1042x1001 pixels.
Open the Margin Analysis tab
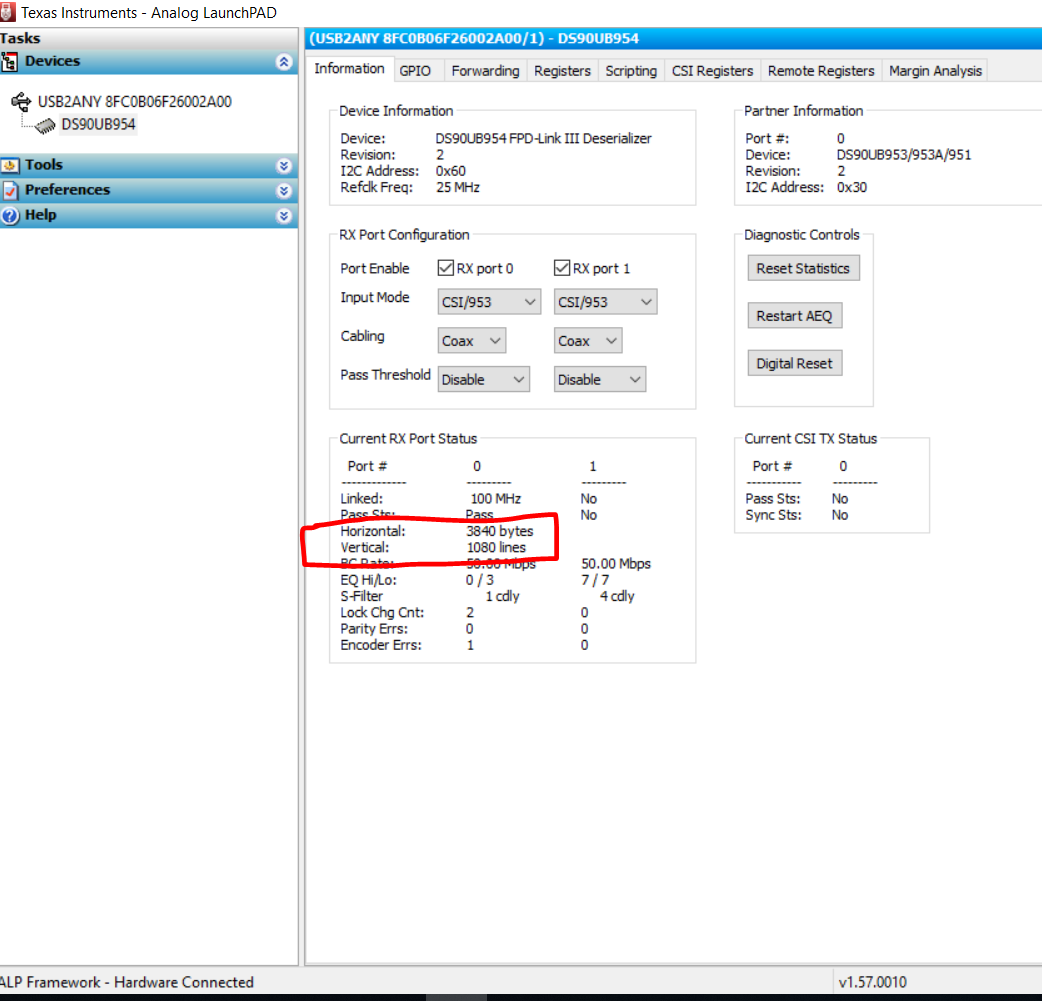click(935, 70)
